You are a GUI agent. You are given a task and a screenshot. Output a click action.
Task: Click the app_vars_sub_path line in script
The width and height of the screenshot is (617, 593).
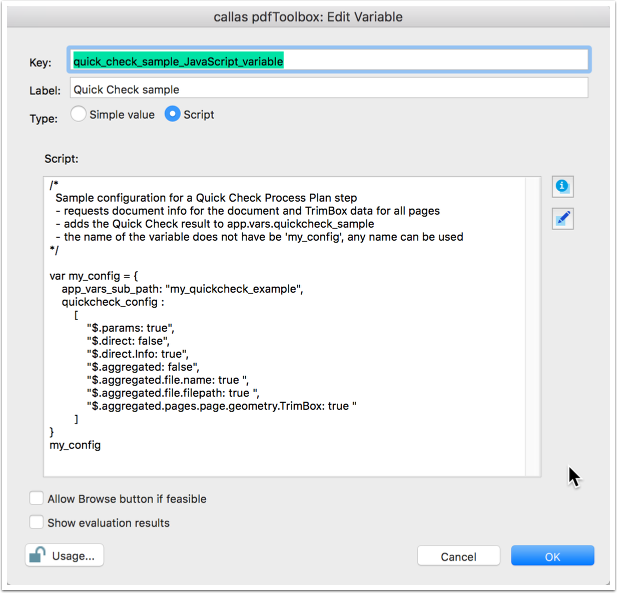tap(182, 289)
